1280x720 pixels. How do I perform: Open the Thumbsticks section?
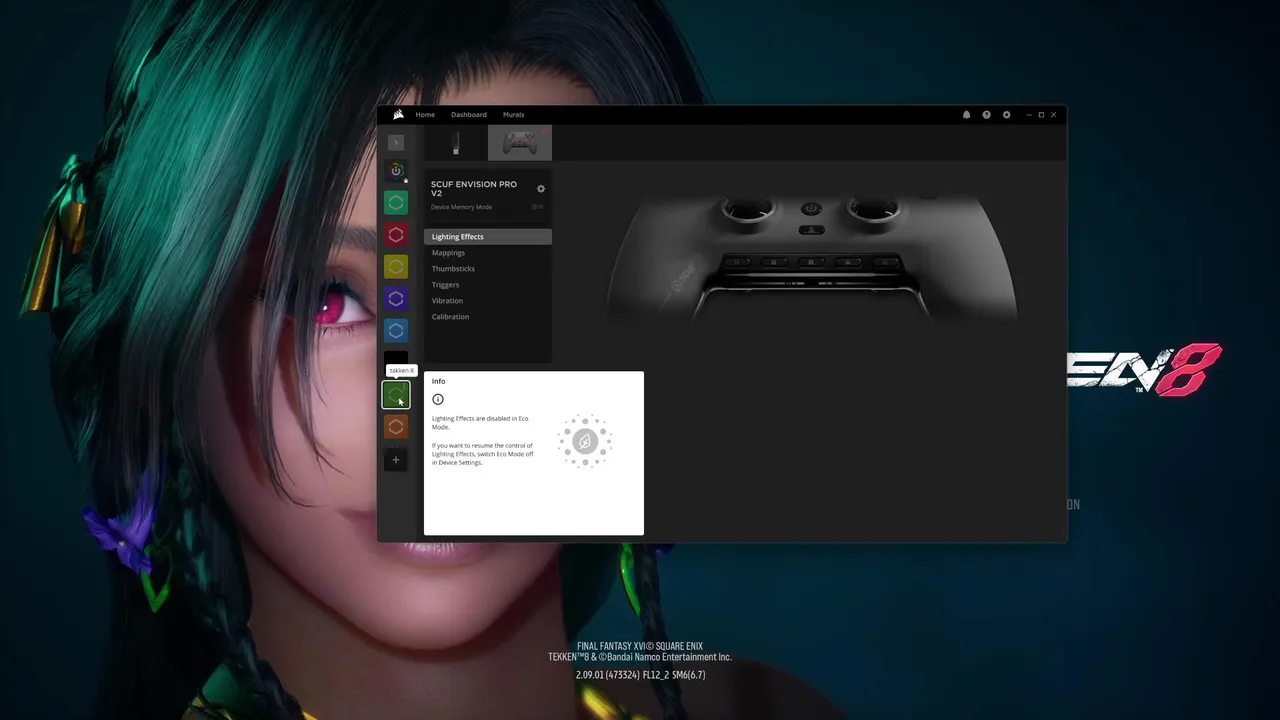(x=488, y=269)
